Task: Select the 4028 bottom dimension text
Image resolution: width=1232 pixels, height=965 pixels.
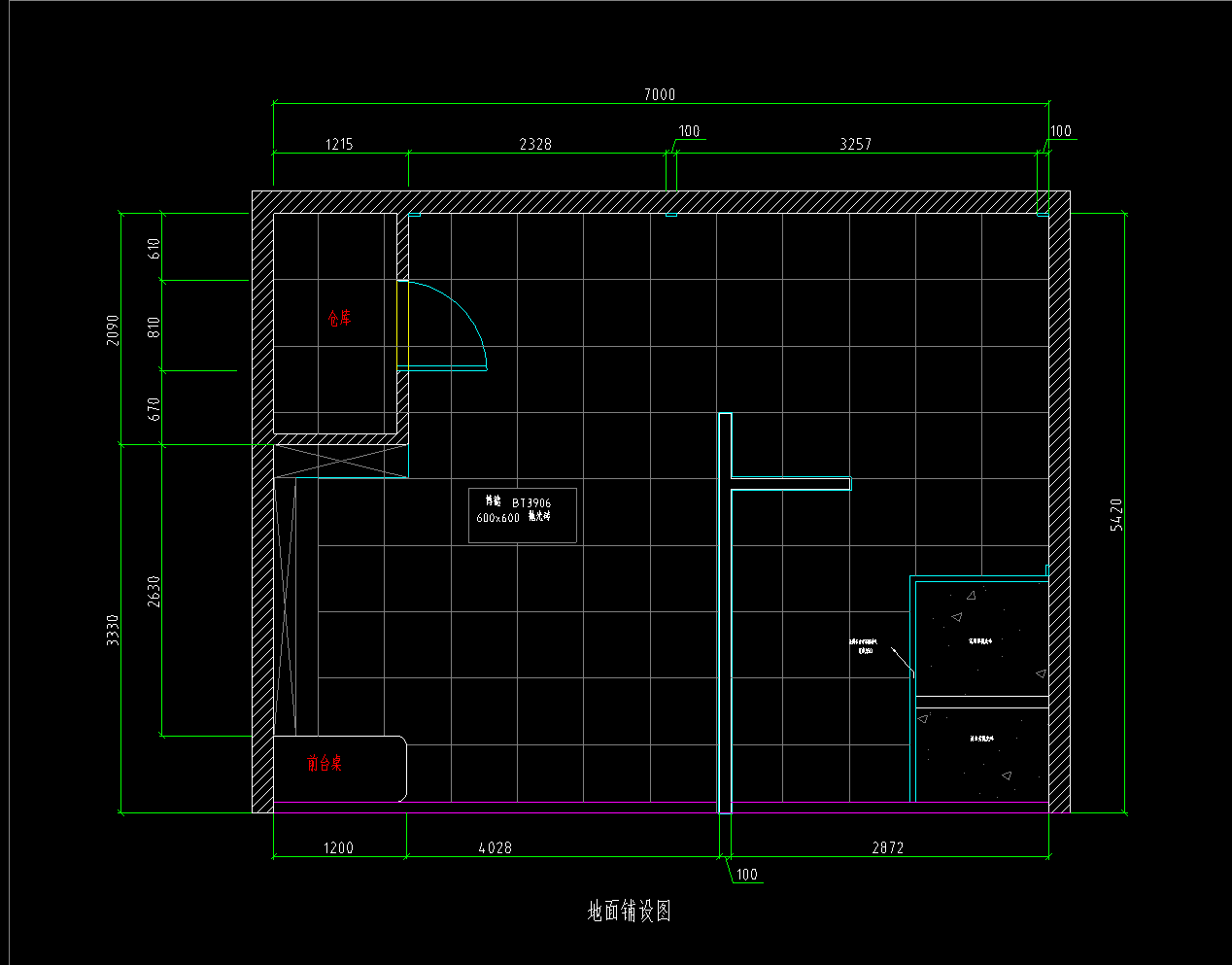Action: [x=495, y=847]
